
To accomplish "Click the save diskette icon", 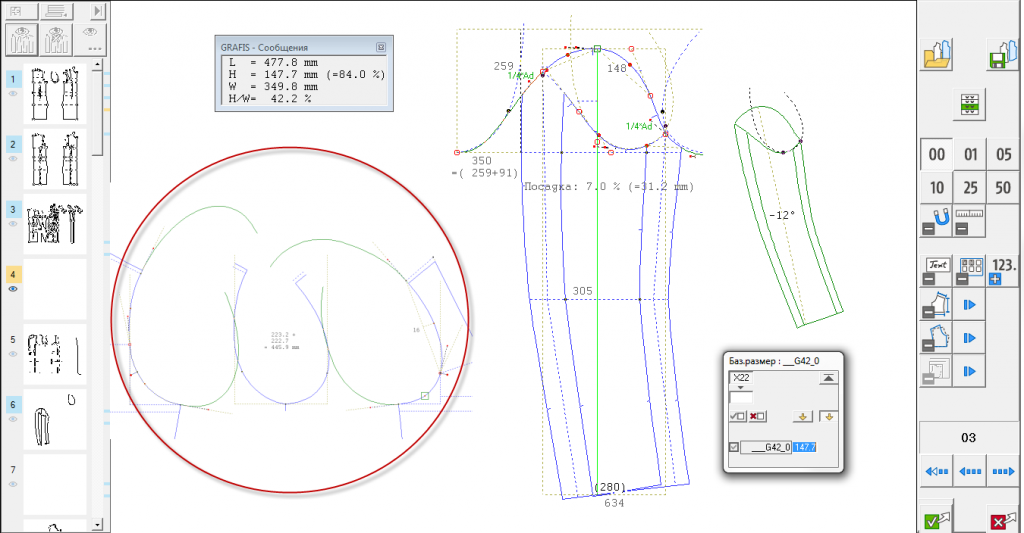I will pos(1002,53).
